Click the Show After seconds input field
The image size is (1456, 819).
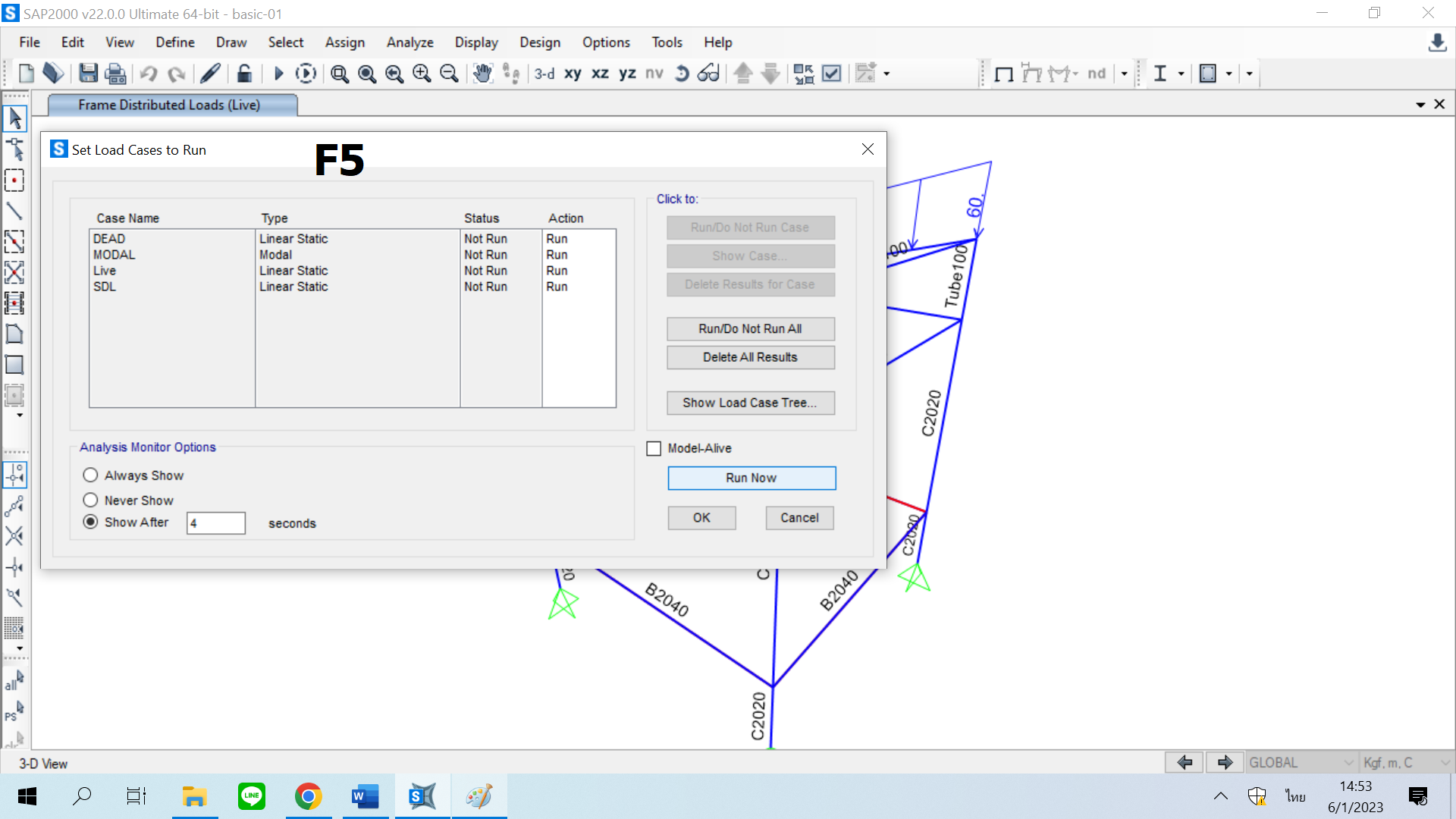215,523
